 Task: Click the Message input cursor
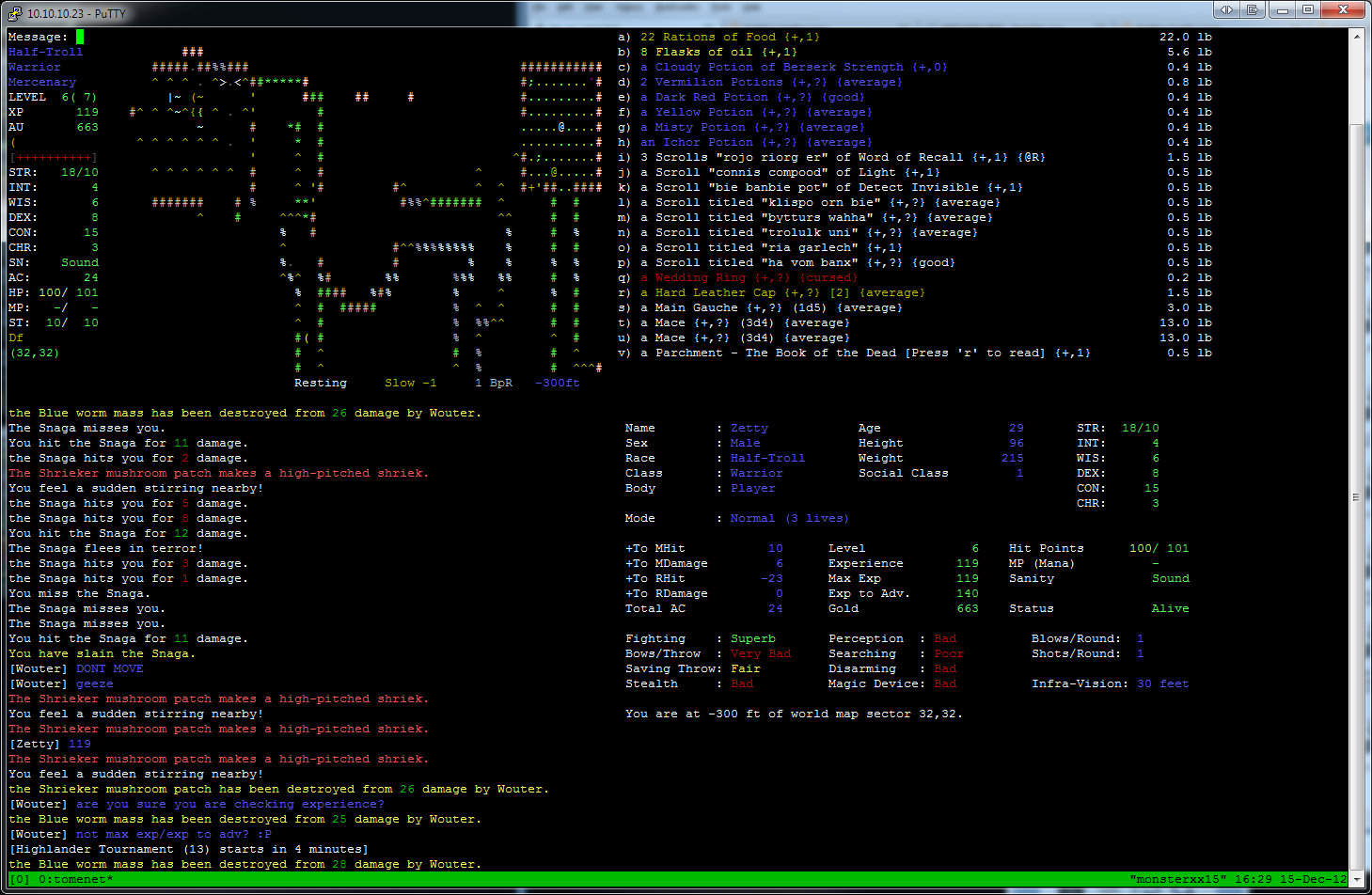[80, 37]
